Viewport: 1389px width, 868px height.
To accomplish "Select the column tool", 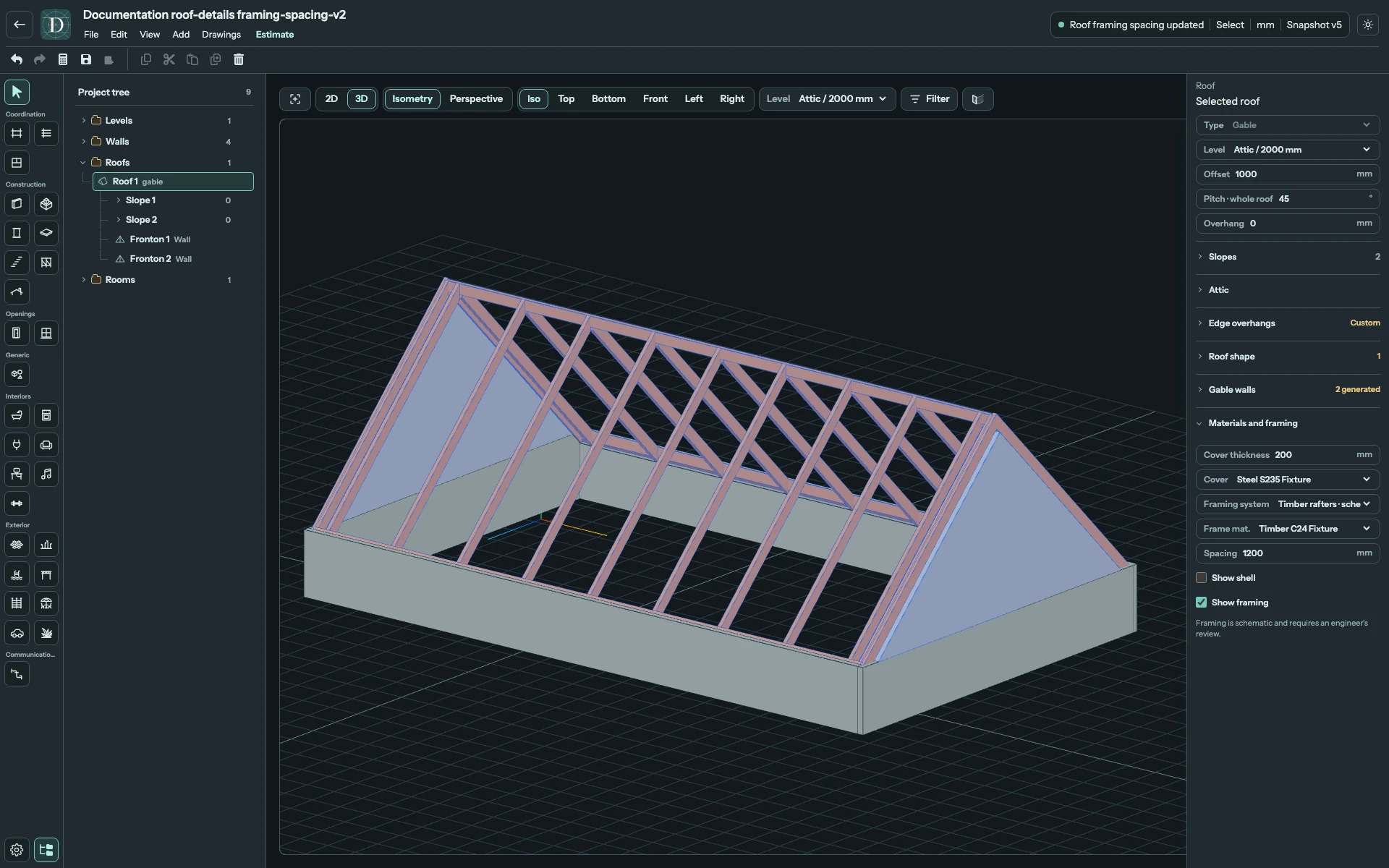I will [x=17, y=233].
